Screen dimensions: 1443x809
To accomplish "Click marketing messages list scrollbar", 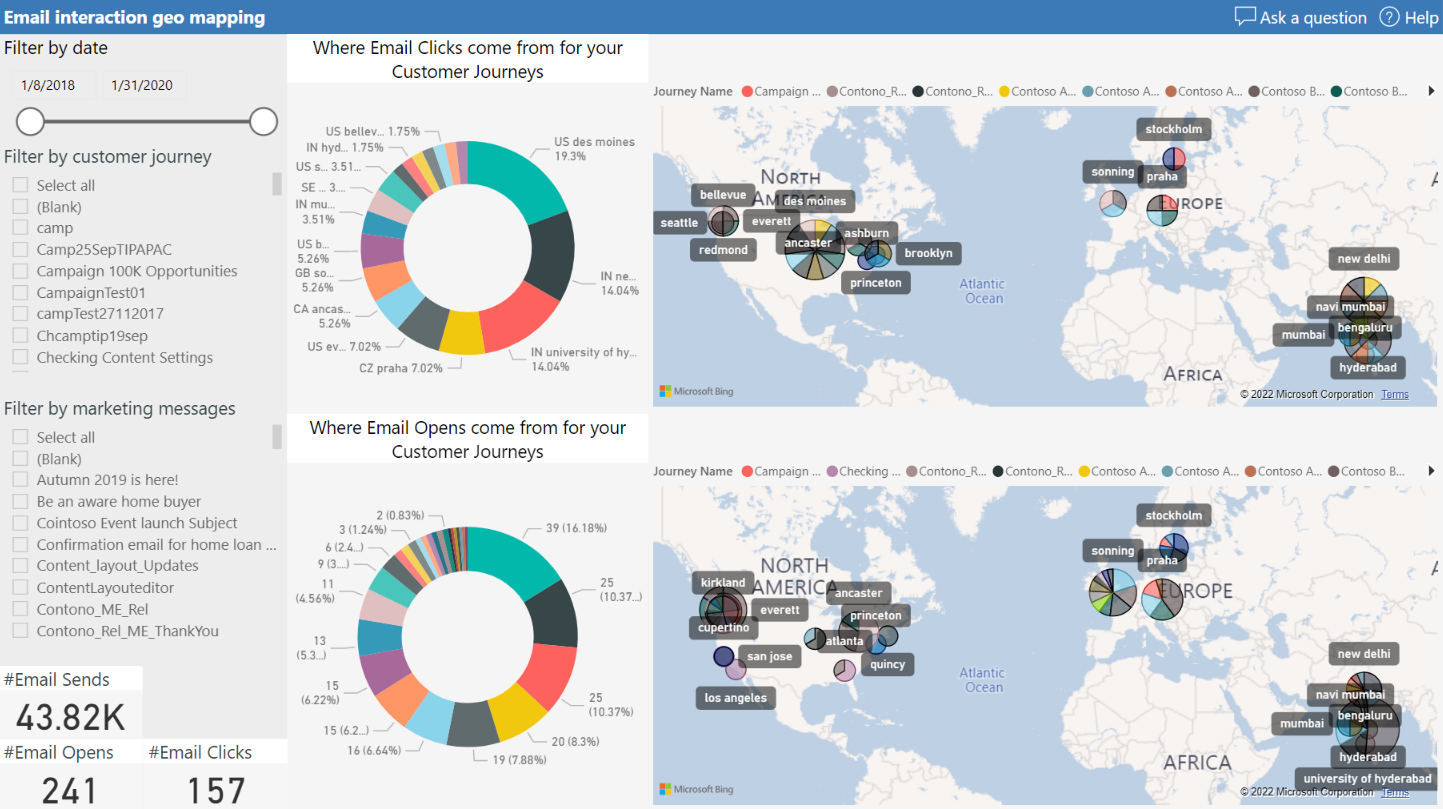I will point(277,436).
